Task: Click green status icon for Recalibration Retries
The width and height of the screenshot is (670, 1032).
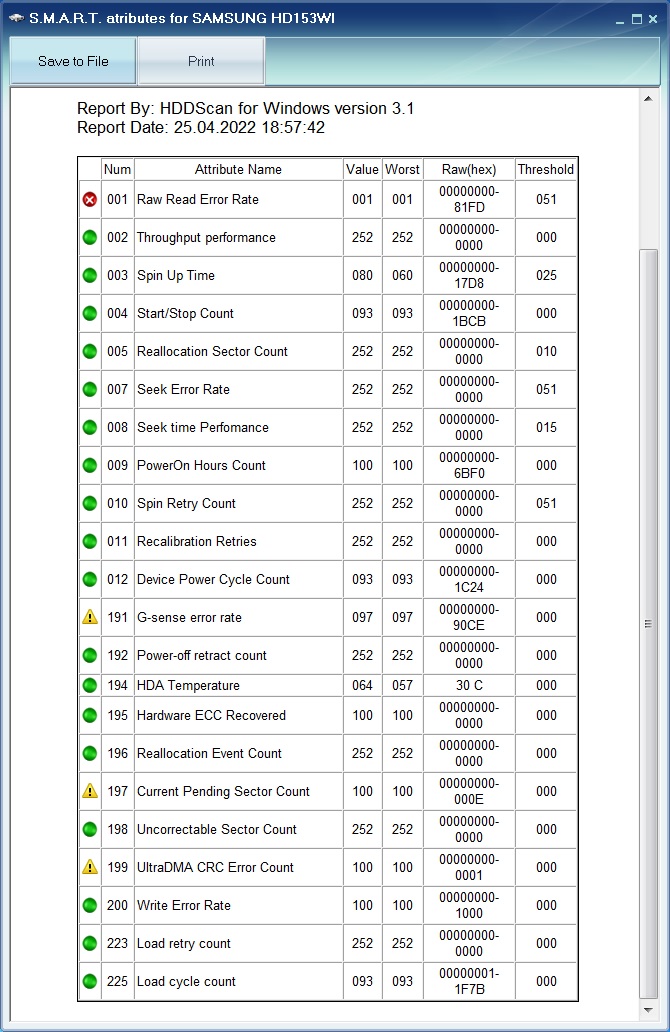Action: tap(90, 542)
